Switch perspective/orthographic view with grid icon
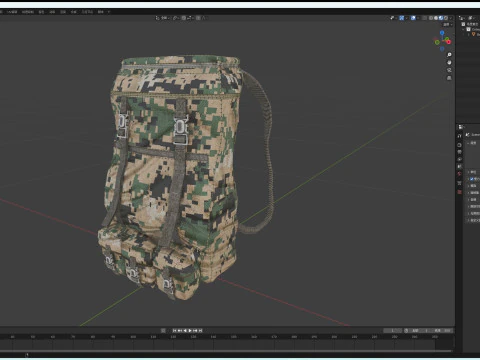 [449, 78]
